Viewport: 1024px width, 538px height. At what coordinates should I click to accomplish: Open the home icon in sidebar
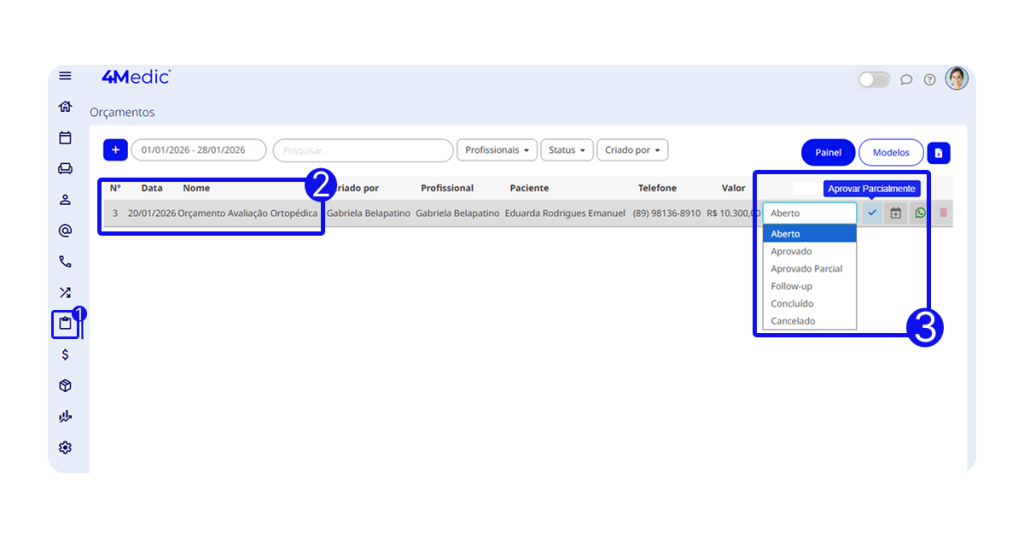point(65,107)
